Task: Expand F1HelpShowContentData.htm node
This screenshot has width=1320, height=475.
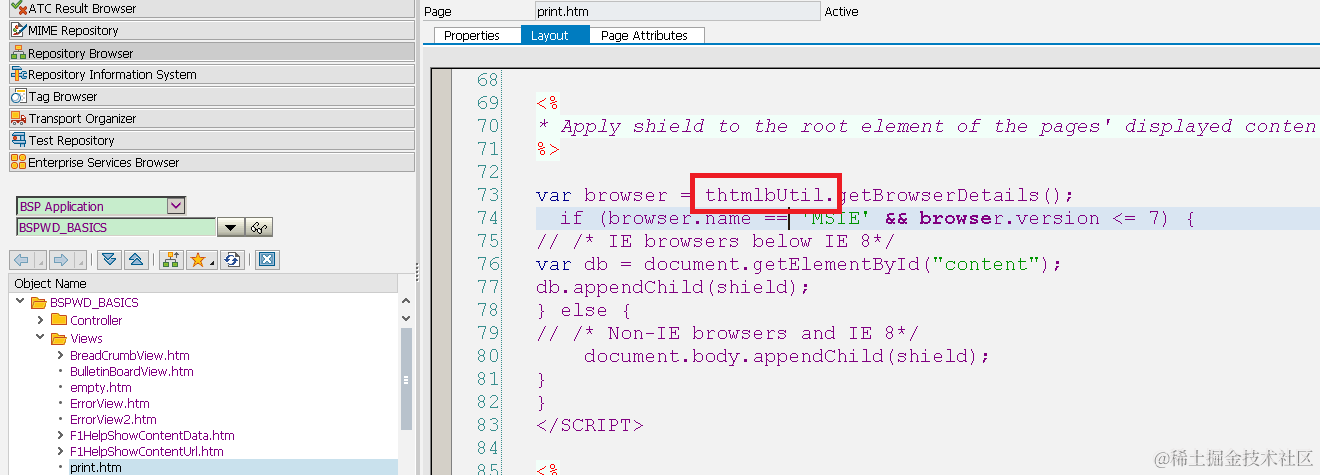Action: pos(60,435)
